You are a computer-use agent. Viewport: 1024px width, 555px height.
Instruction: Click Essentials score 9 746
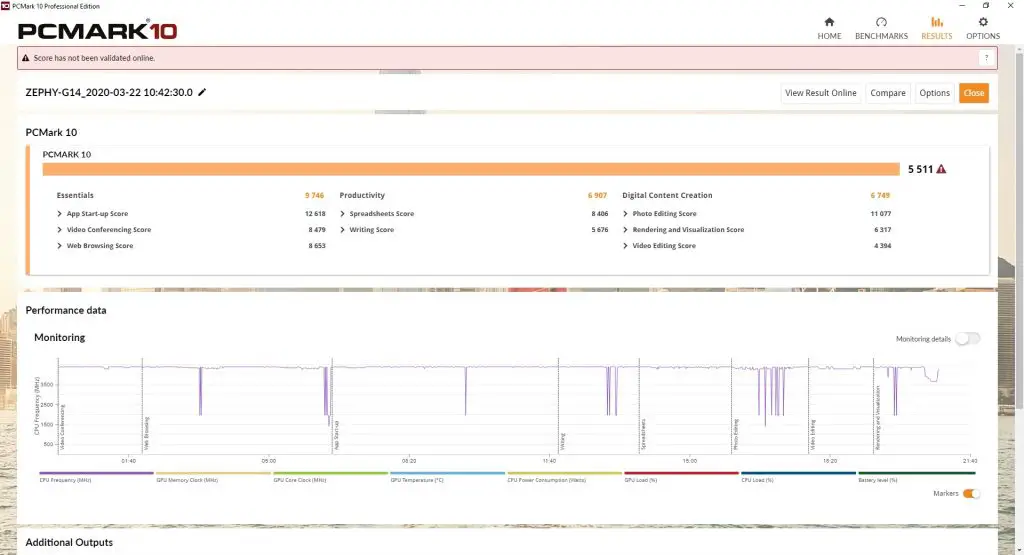314,195
